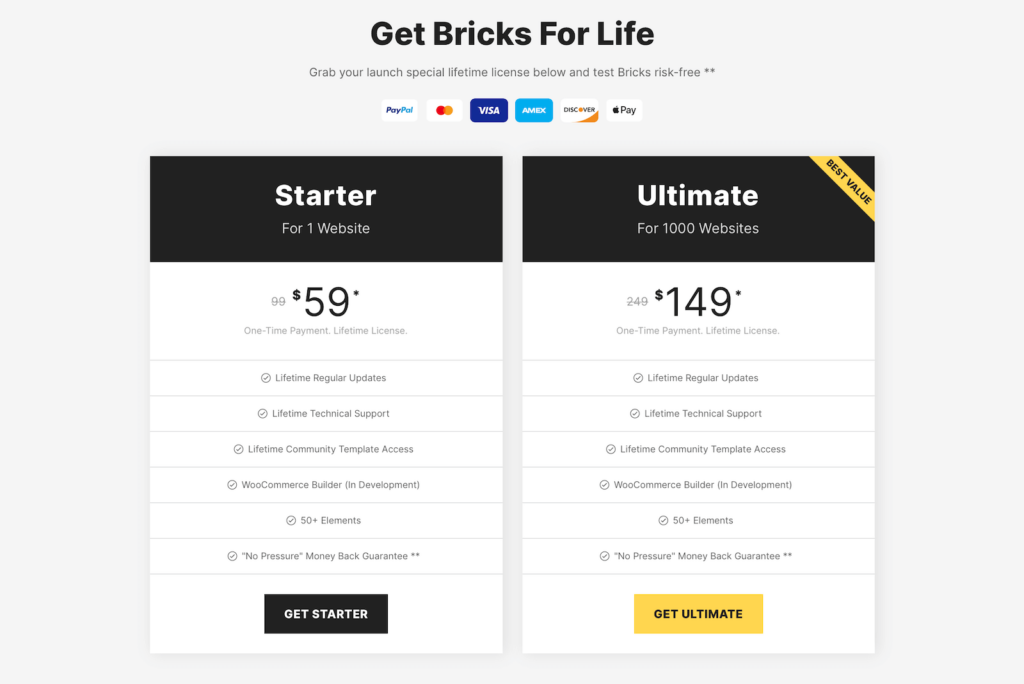This screenshot has width=1024, height=684.
Task: Select the Starter plan header
Action: point(326,209)
